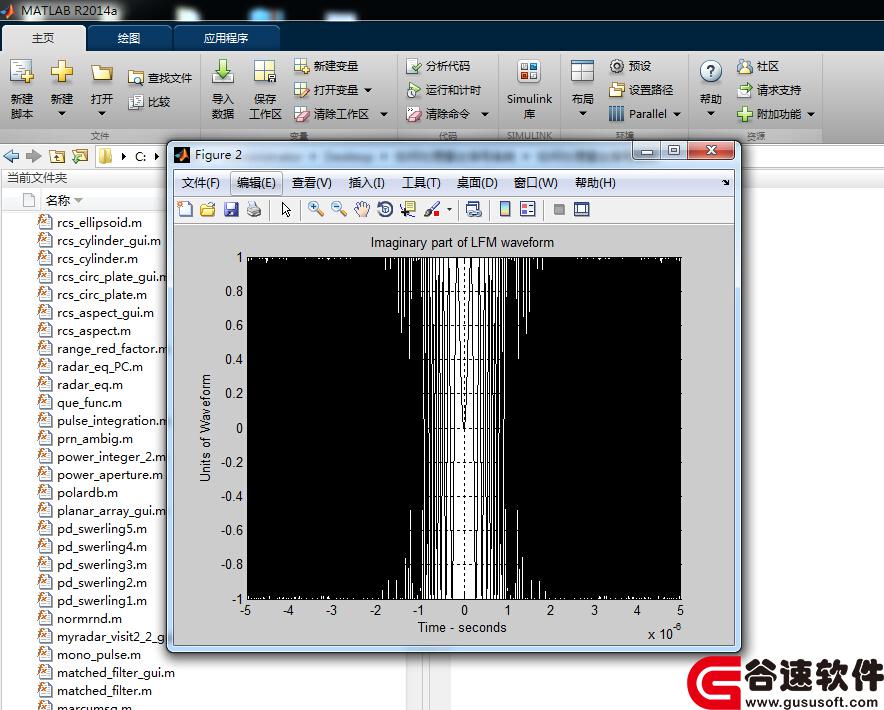Switch to the 应用程序 (Apps) ribbon tab
Image resolution: width=884 pixels, height=710 pixels.
click(x=226, y=38)
